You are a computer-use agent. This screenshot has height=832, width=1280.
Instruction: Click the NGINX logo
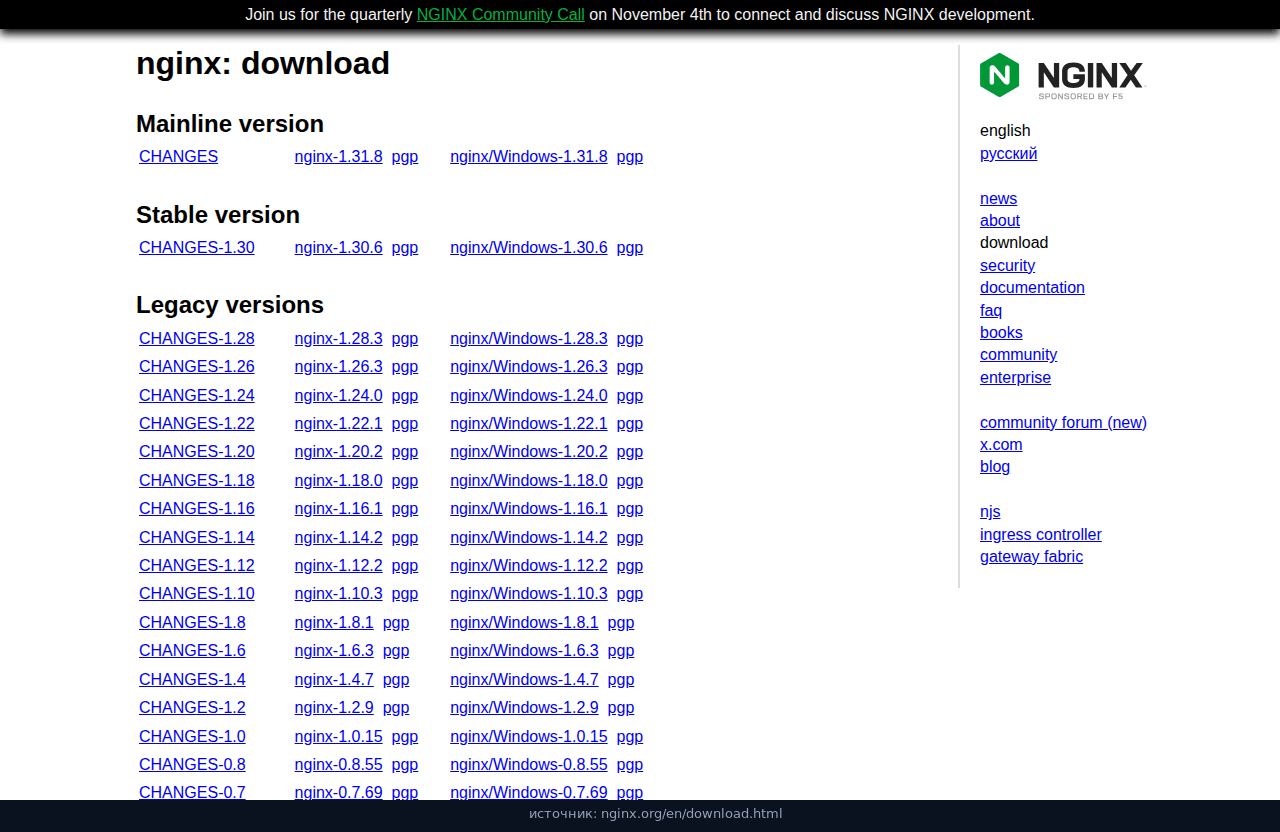[1061, 76]
